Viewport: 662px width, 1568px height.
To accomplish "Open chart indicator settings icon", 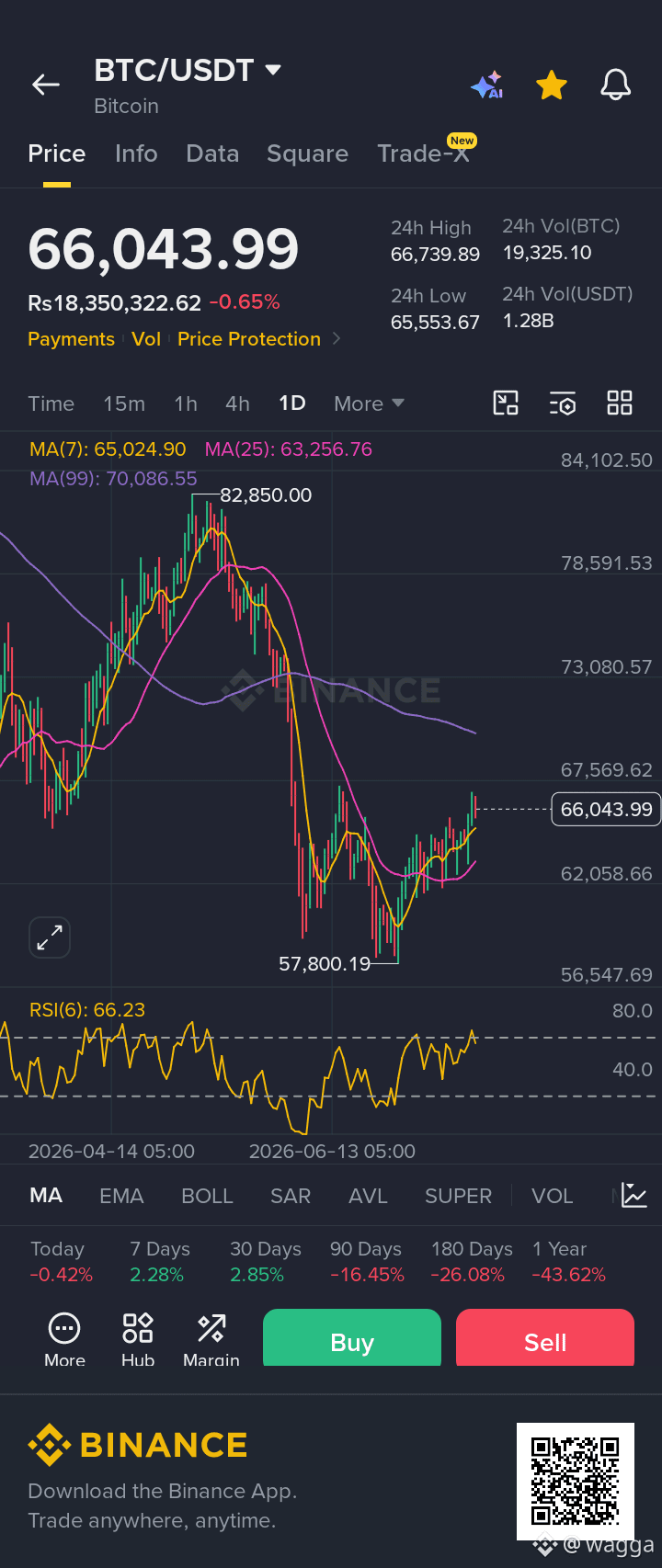I will coord(563,403).
